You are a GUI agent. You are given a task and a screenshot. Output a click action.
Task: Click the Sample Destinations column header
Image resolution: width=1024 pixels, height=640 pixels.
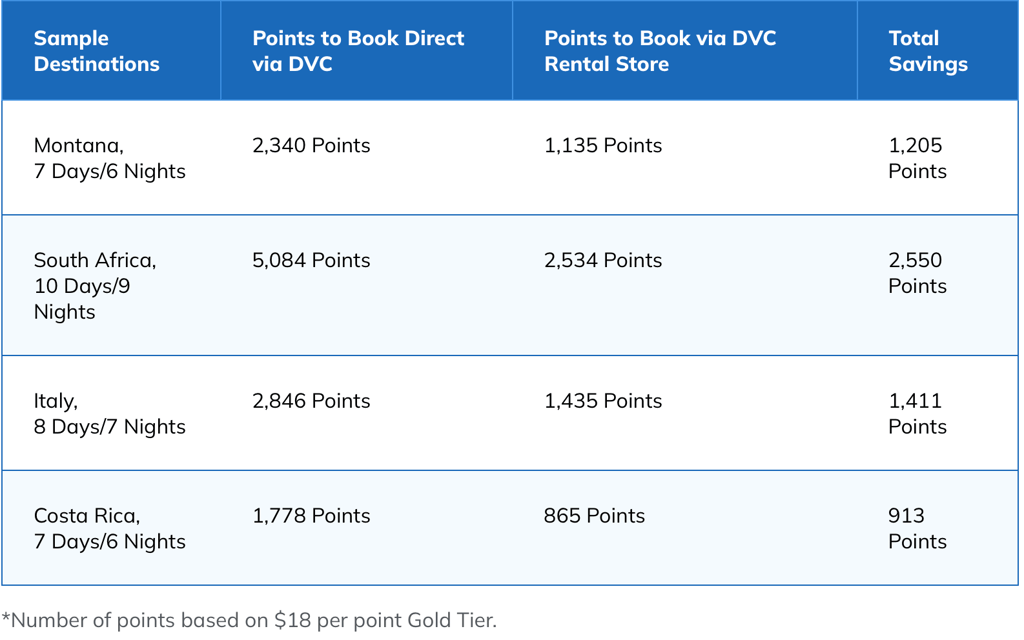(x=97, y=51)
